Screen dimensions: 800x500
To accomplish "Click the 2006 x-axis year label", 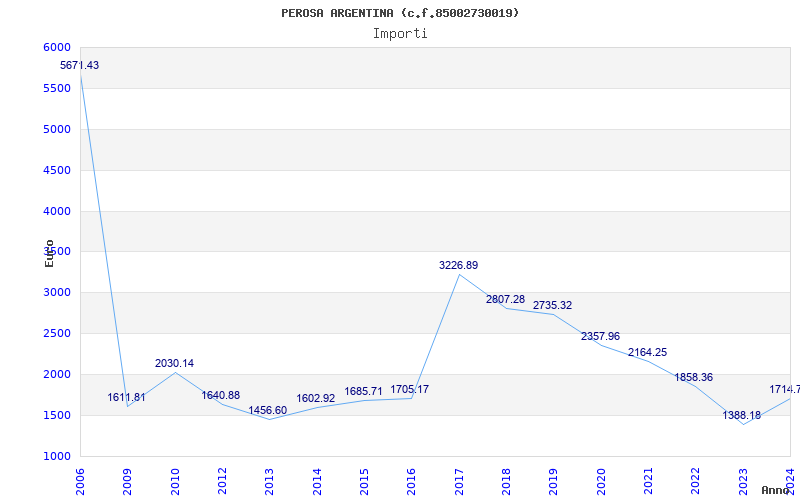I will (x=80, y=481).
